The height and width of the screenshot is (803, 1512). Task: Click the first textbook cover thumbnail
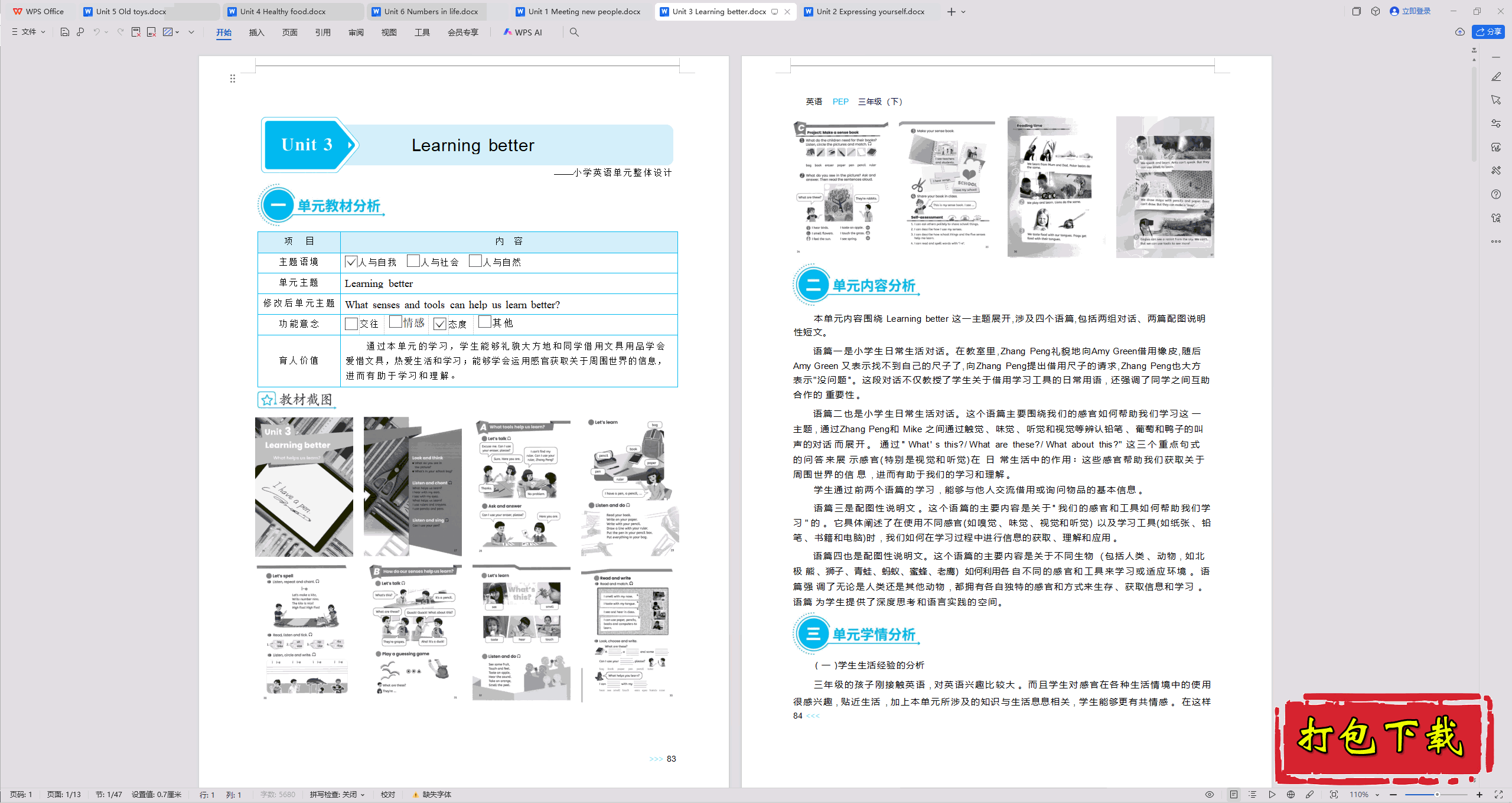coord(304,487)
